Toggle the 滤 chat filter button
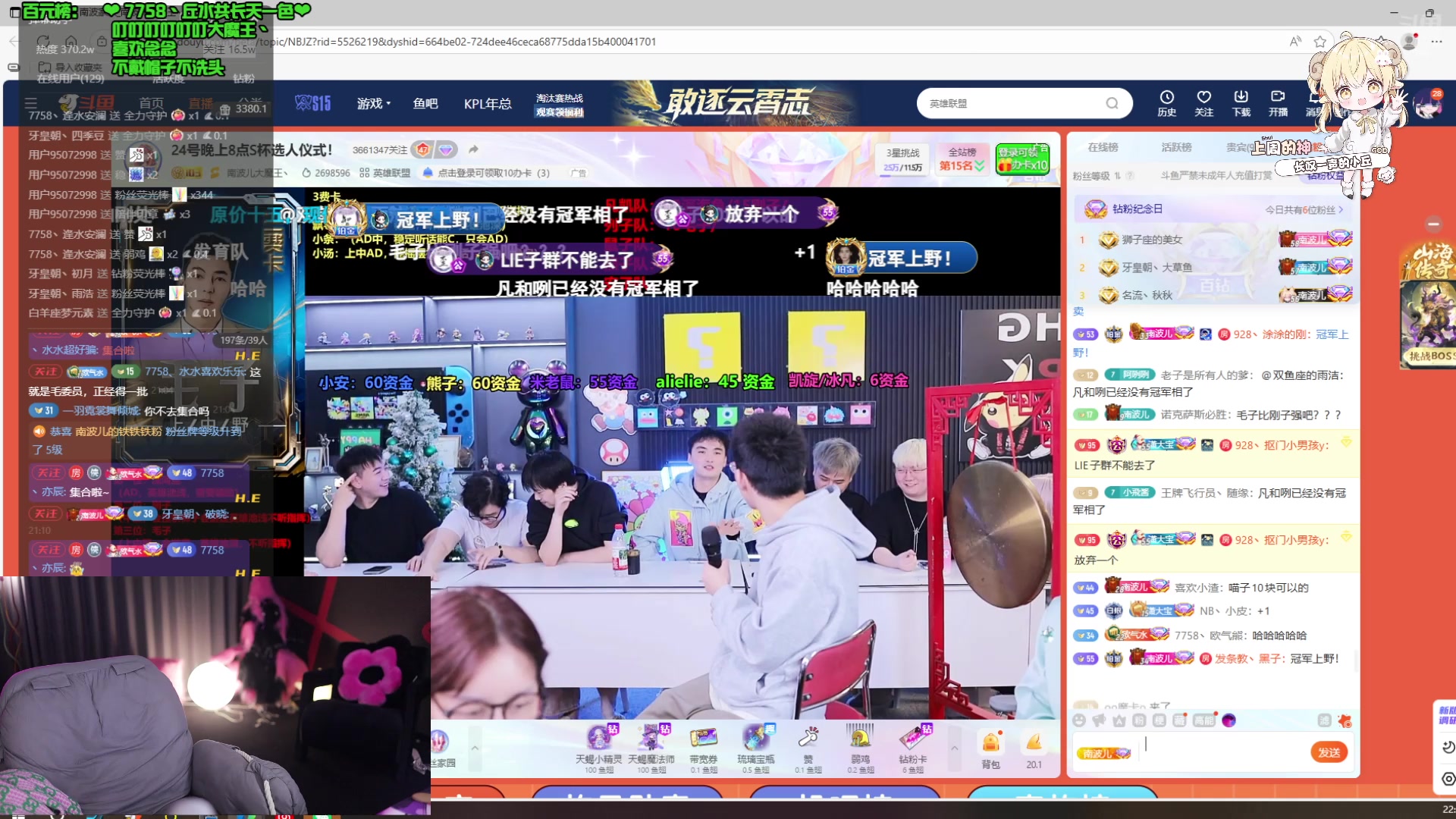This screenshot has width=1456, height=819. point(1324,720)
